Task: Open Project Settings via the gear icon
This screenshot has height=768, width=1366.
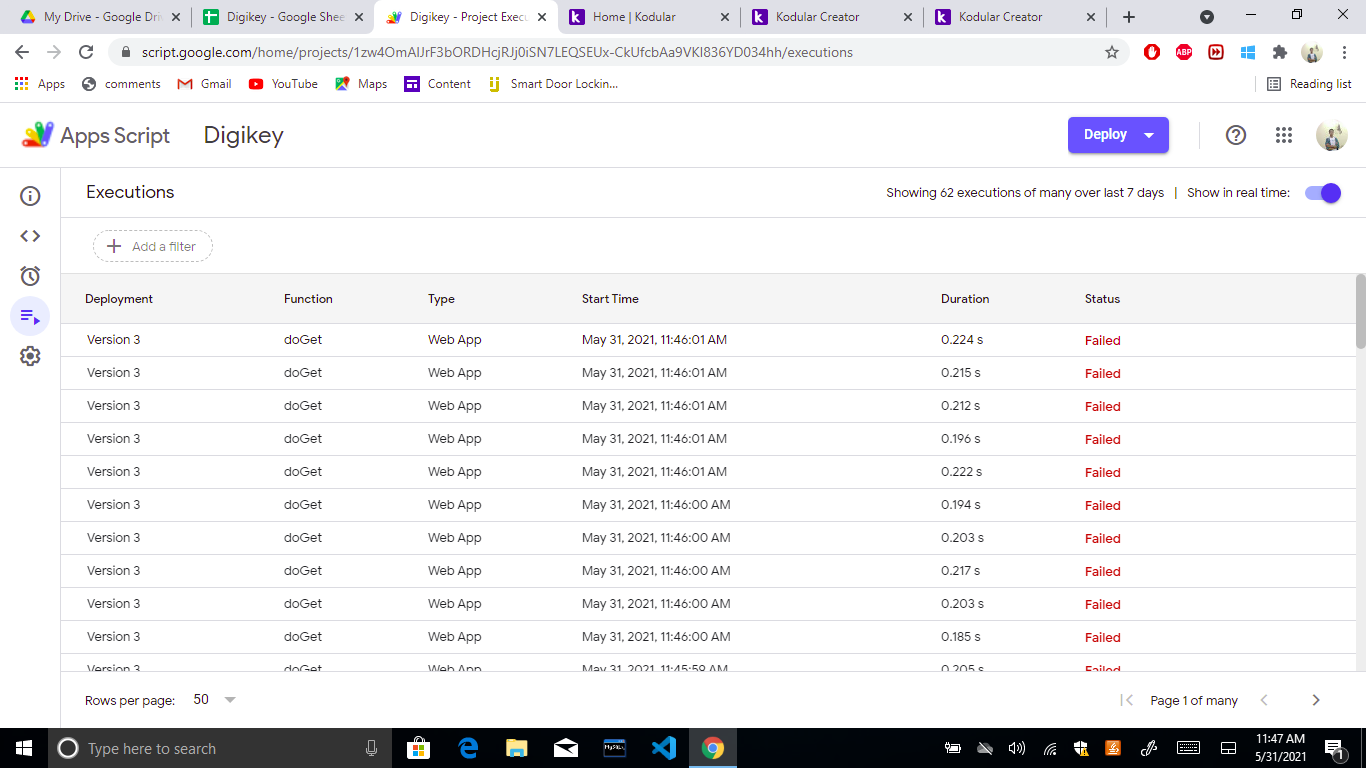Action: (x=30, y=356)
